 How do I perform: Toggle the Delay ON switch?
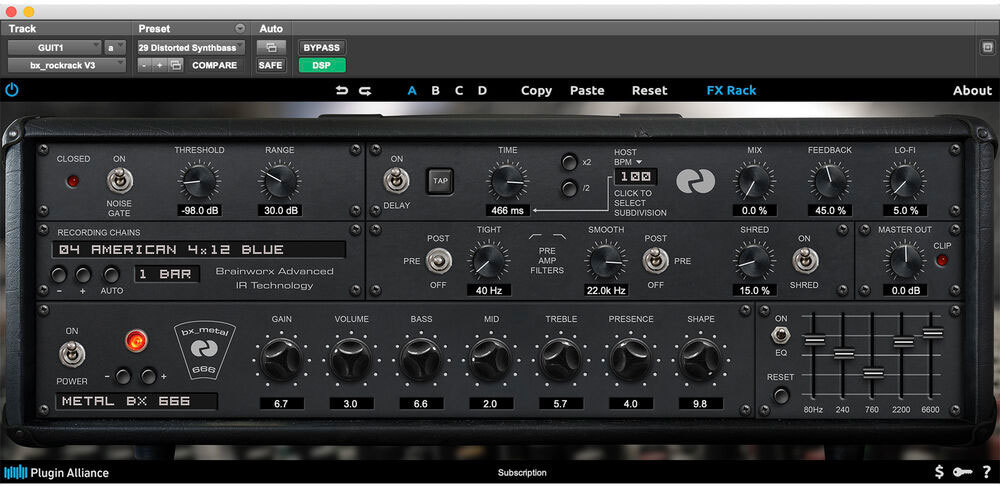click(x=397, y=182)
